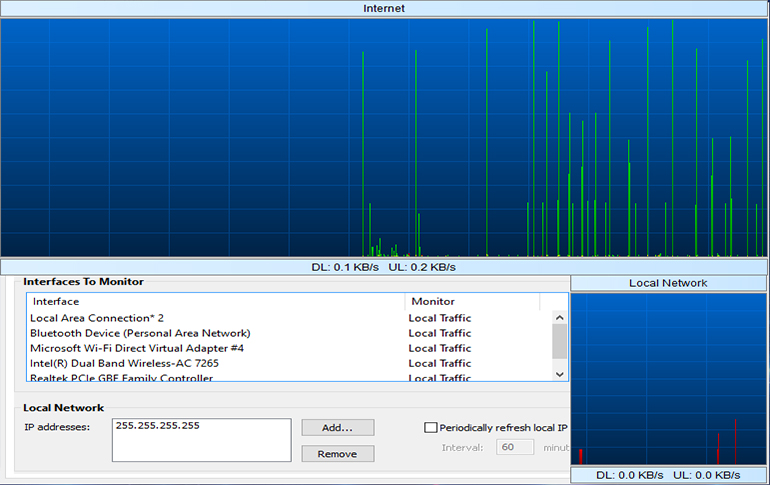Click the Internet graph title bar
The image size is (770, 485).
point(384,8)
